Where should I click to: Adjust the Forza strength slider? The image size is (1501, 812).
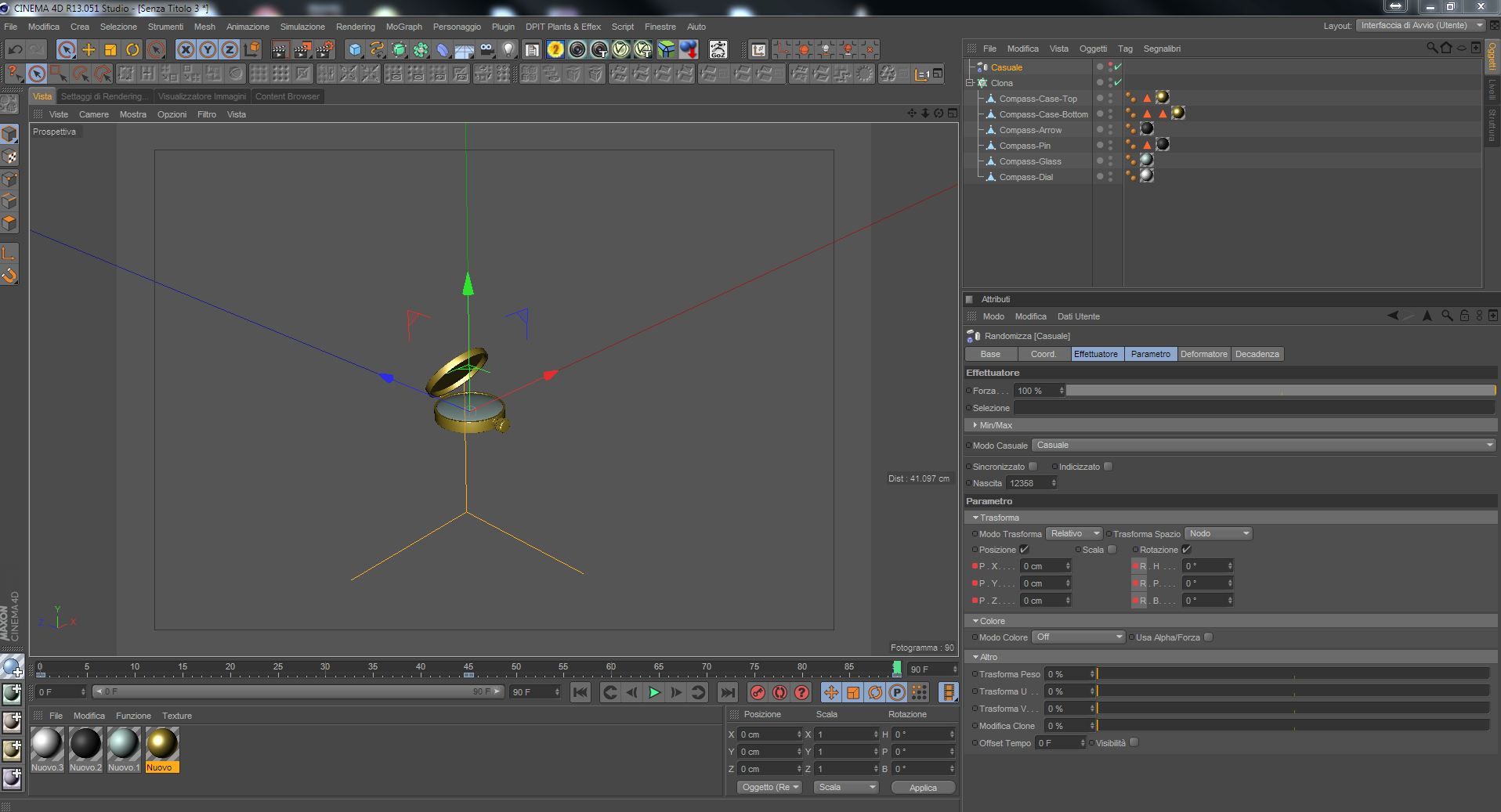point(1280,391)
